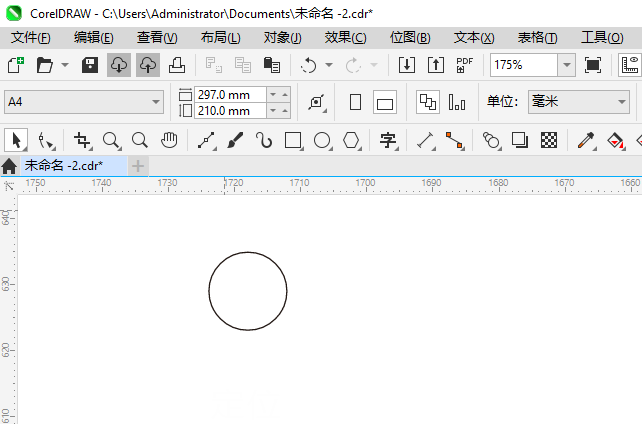Select landscape page orientation
The image size is (642, 424).
[385, 102]
